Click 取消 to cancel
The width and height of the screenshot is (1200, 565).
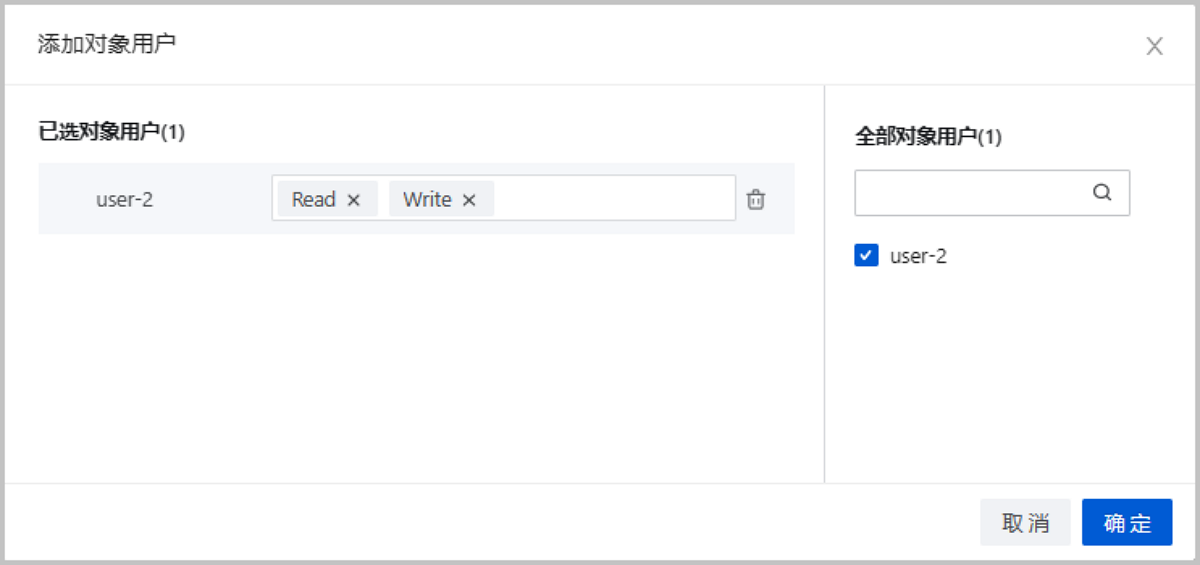(x=1025, y=523)
